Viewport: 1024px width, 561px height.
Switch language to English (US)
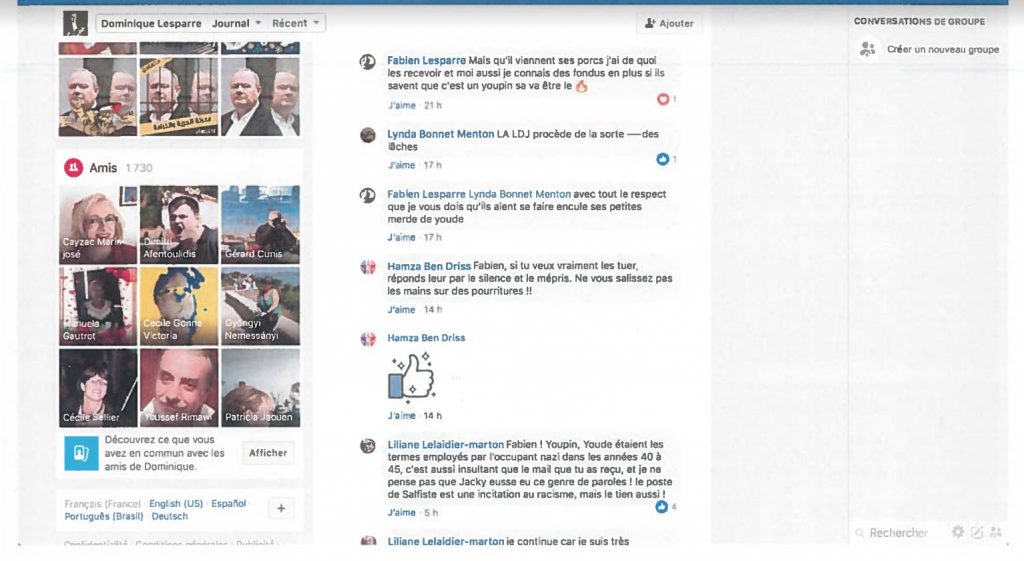coord(176,504)
